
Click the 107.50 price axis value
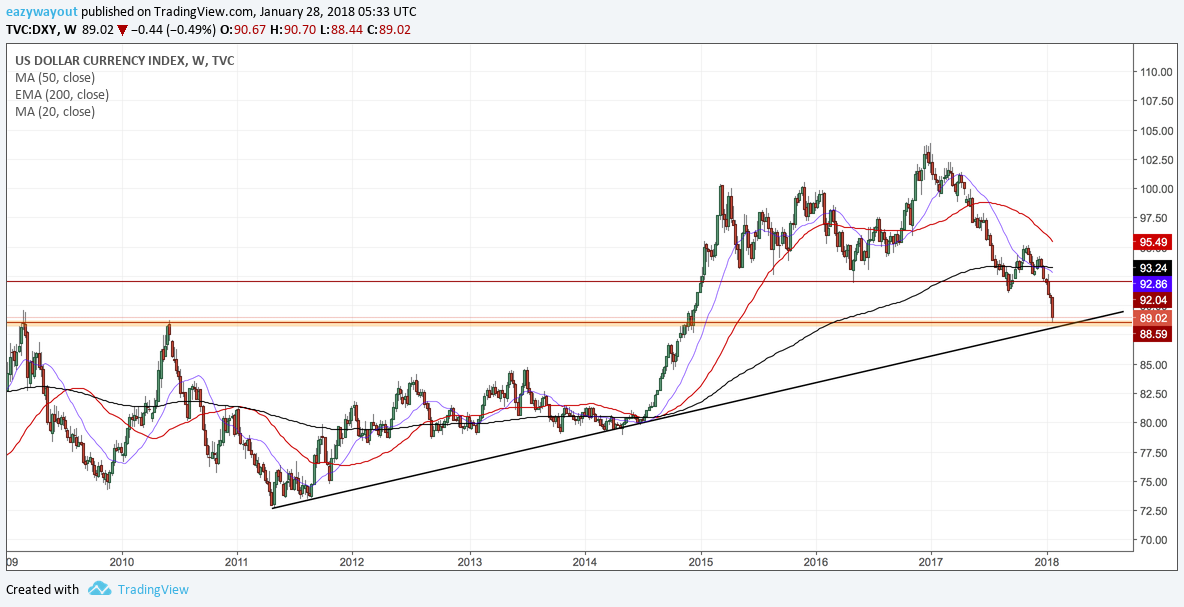(1156, 101)
